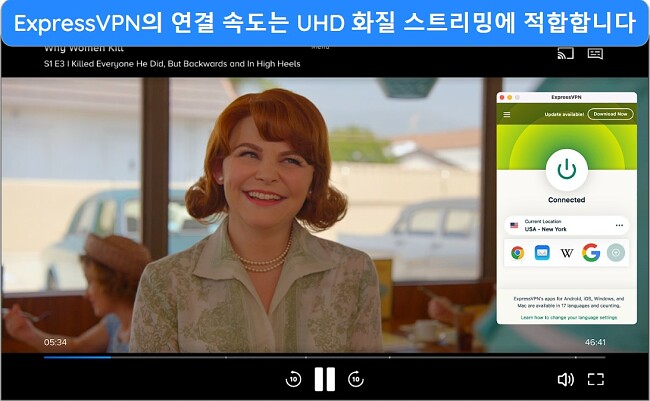Click the Download Now button
Viewport: 650px width, 401px height.
610,114
